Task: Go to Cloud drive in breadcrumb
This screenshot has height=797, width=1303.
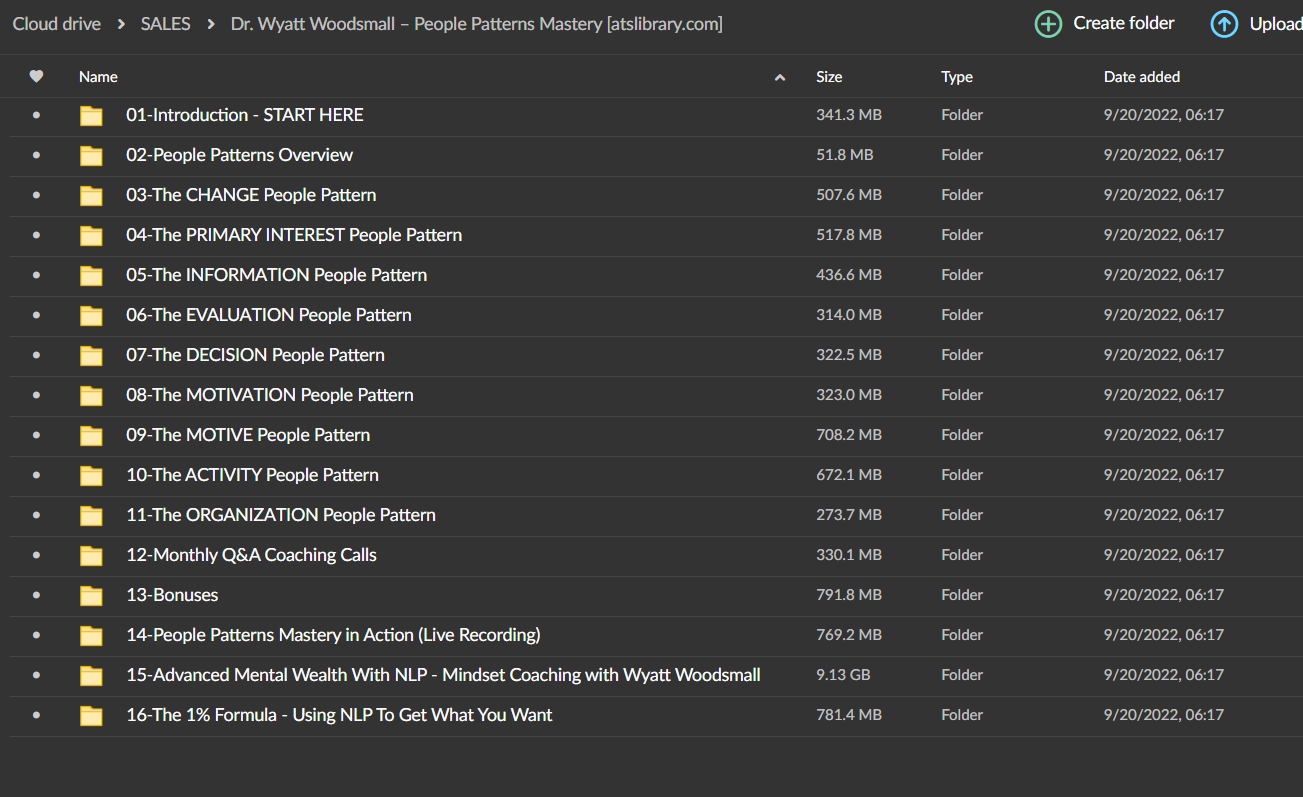Action: 57,23
